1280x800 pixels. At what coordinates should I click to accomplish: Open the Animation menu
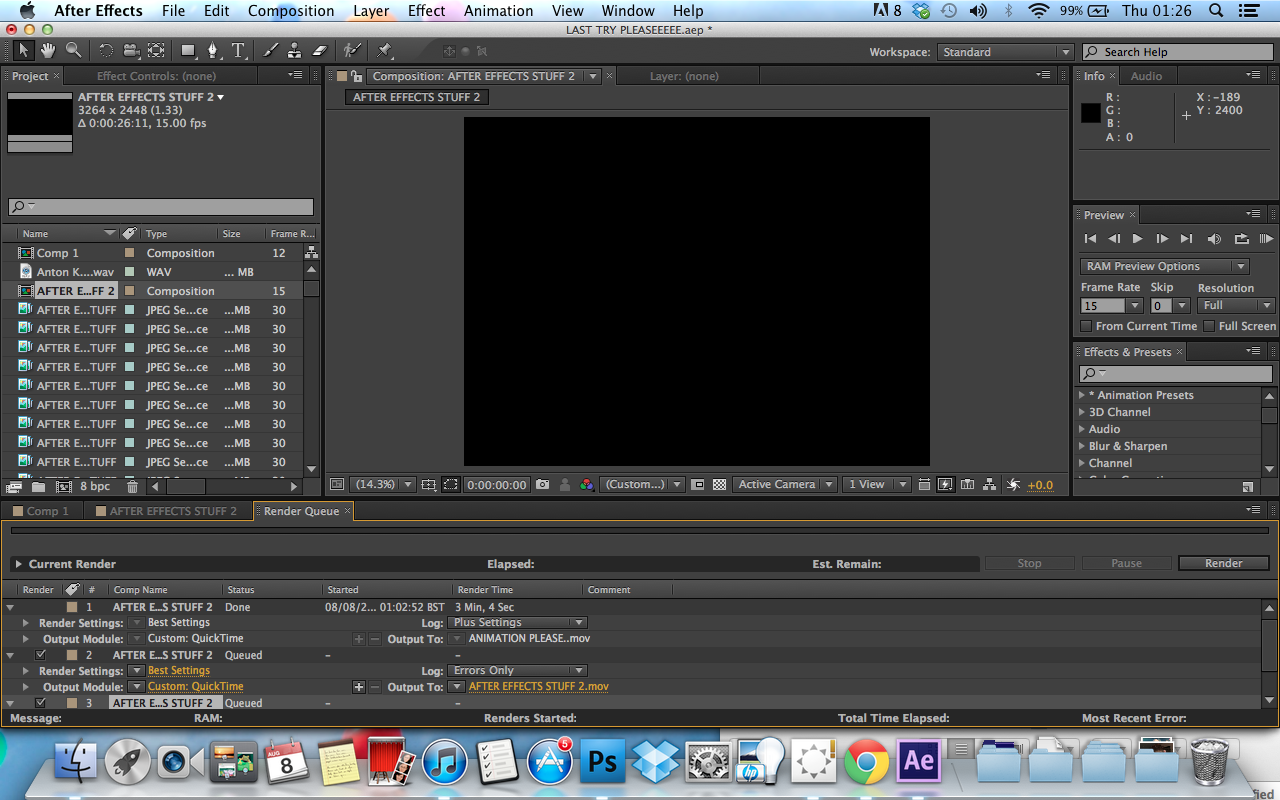click(498, 11)
